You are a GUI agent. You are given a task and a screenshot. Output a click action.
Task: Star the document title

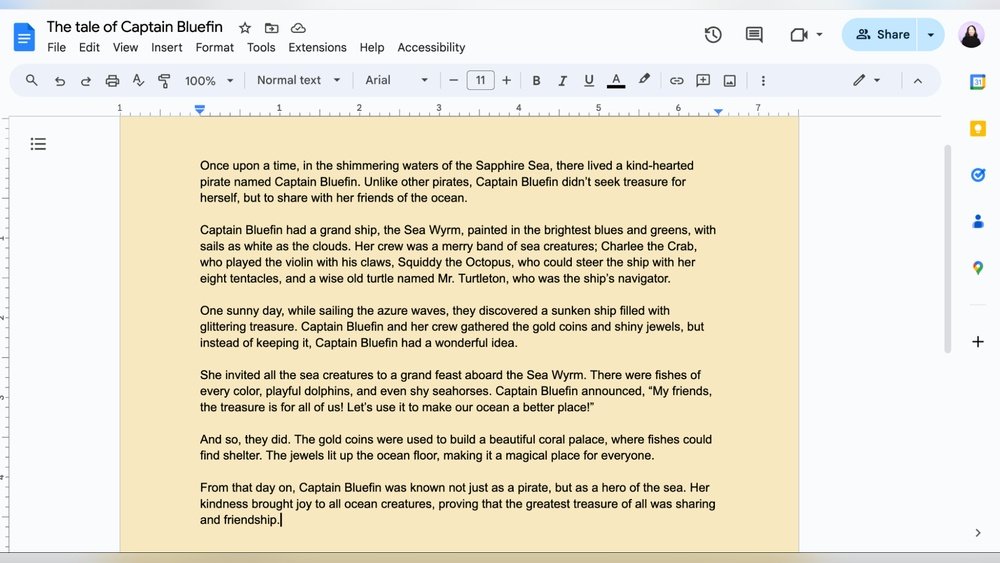245,28
